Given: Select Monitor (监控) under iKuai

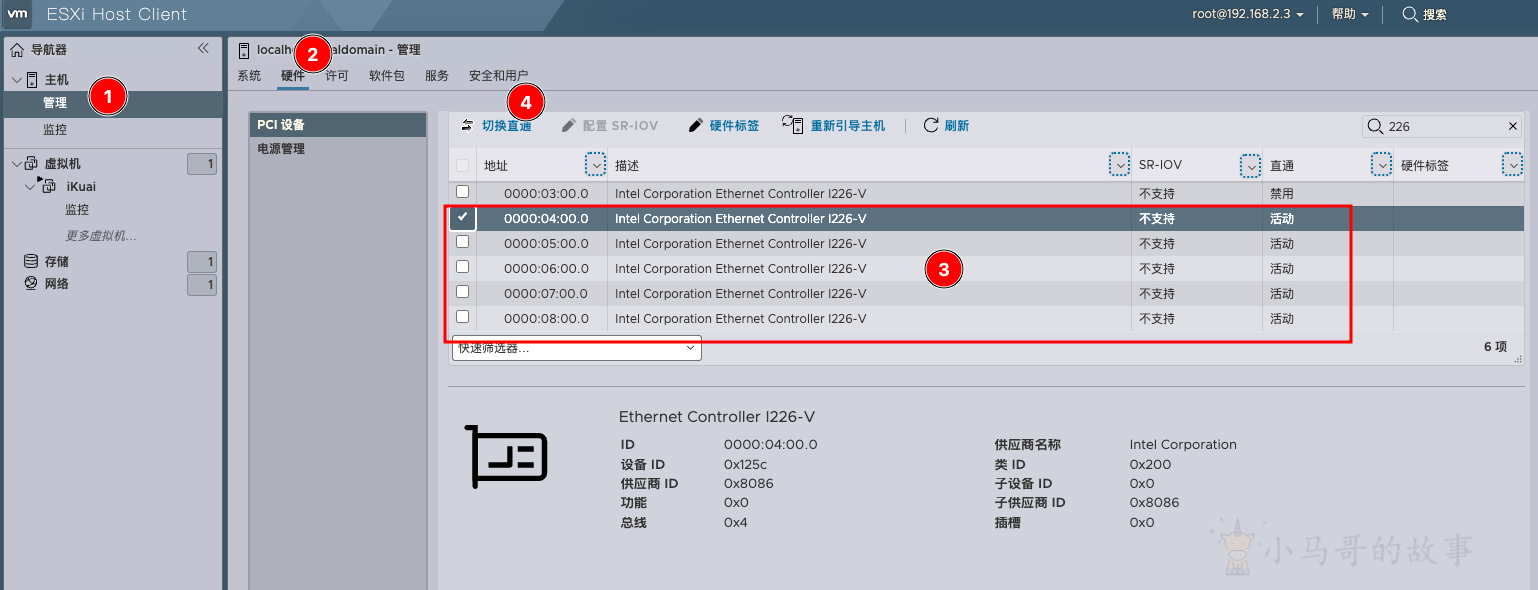Looking at the screenshot, I should point(77,210).
